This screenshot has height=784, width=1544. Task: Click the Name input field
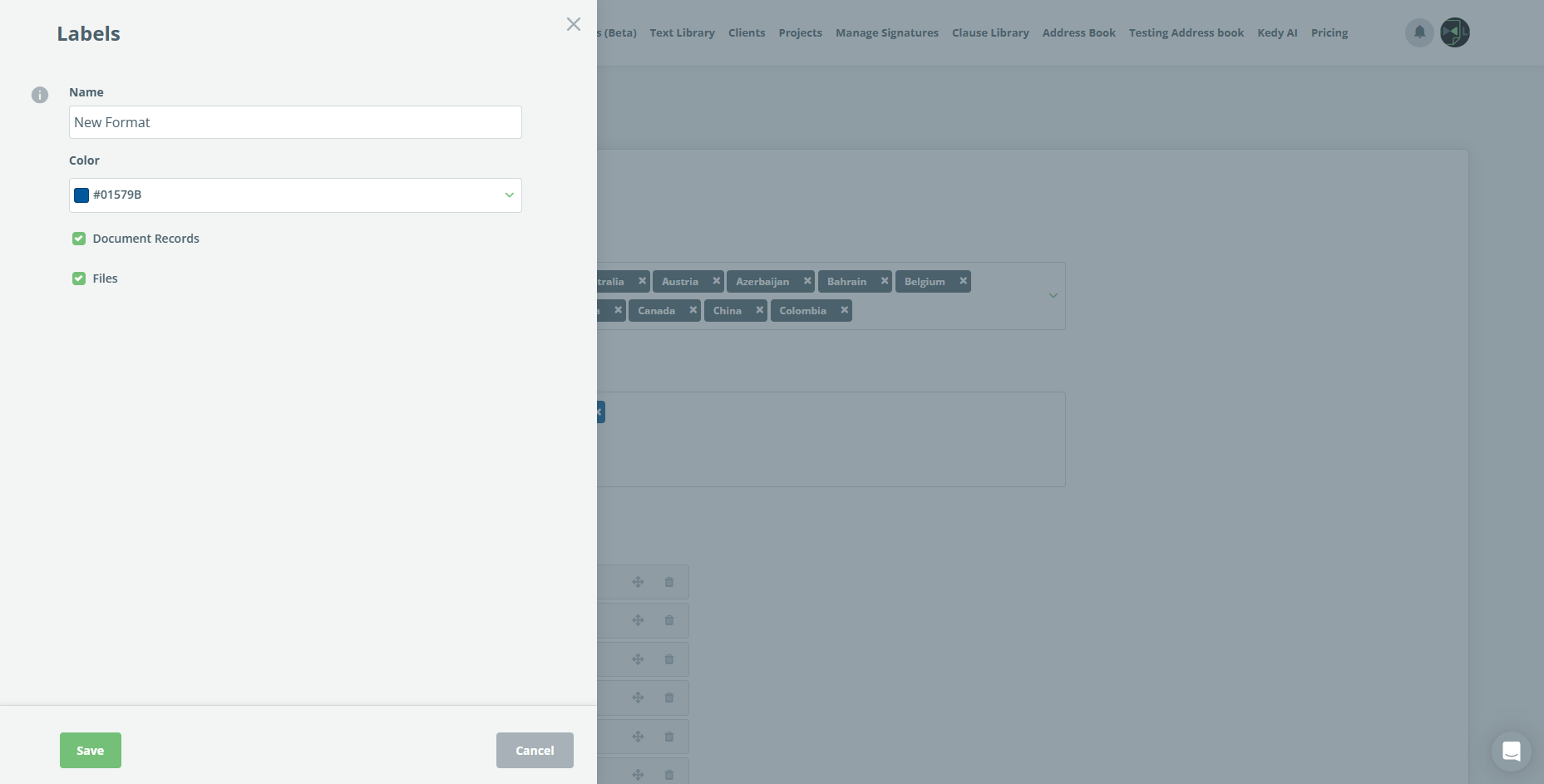(295, 122)
